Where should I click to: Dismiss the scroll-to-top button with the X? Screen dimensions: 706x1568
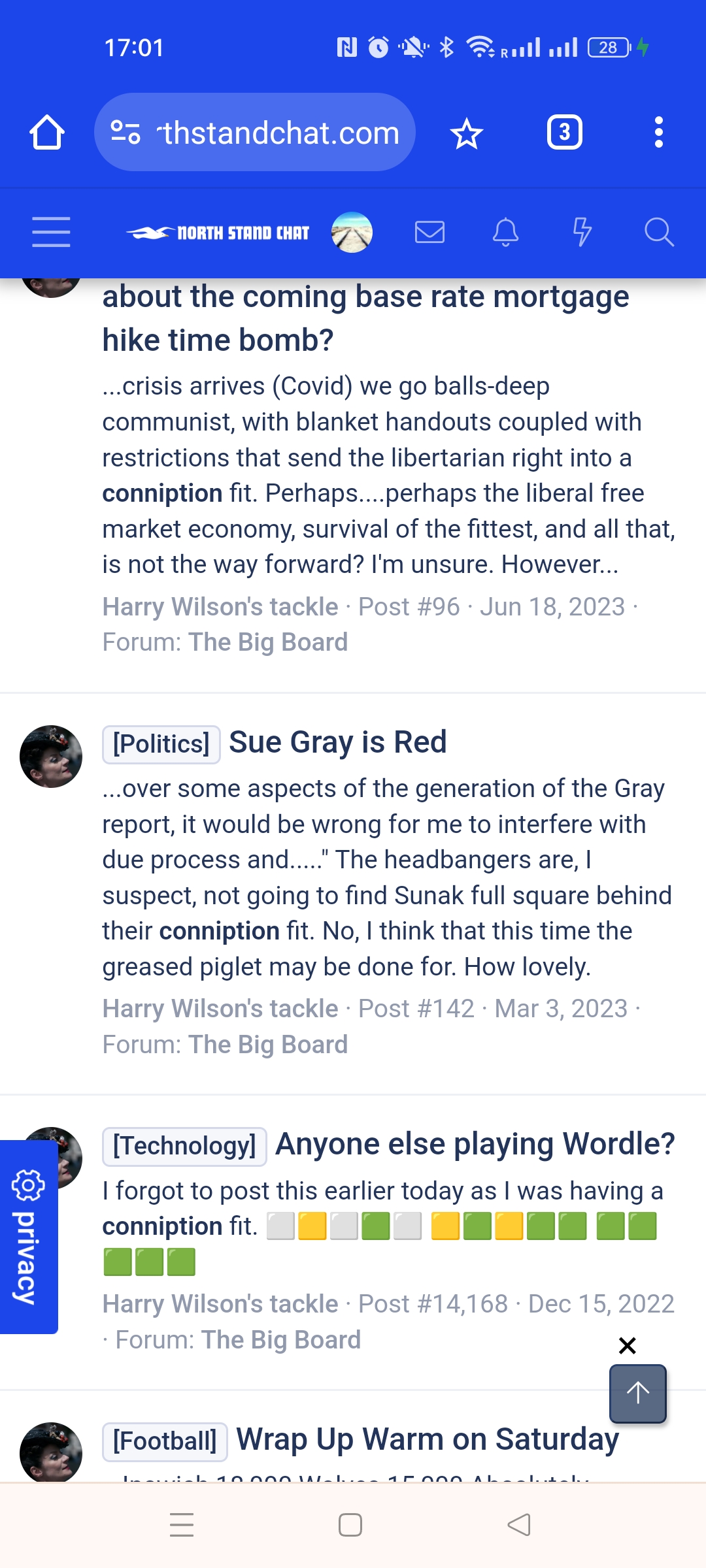[627, 1345]
